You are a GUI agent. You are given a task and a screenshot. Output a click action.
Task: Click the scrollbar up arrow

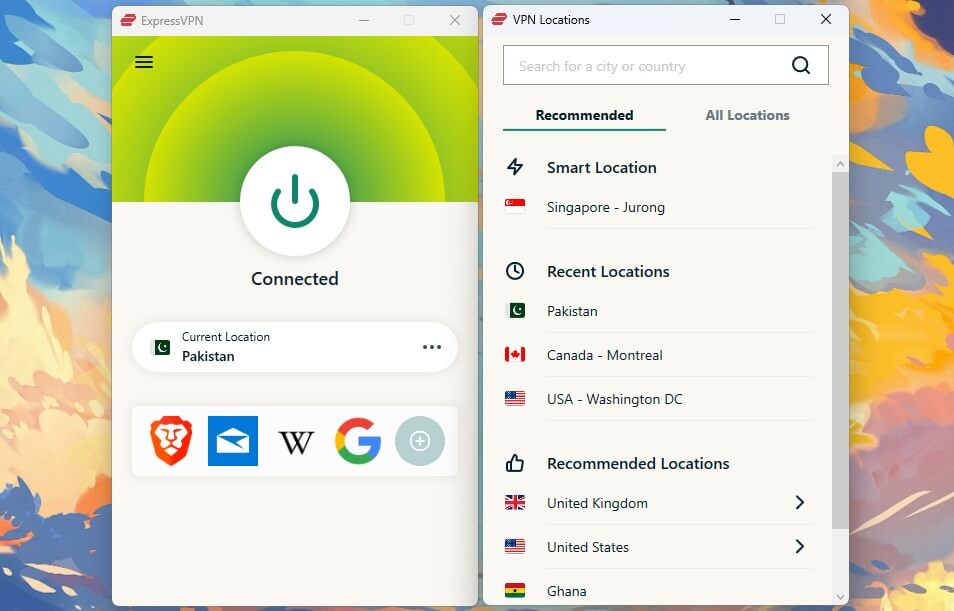pos(840,164)
